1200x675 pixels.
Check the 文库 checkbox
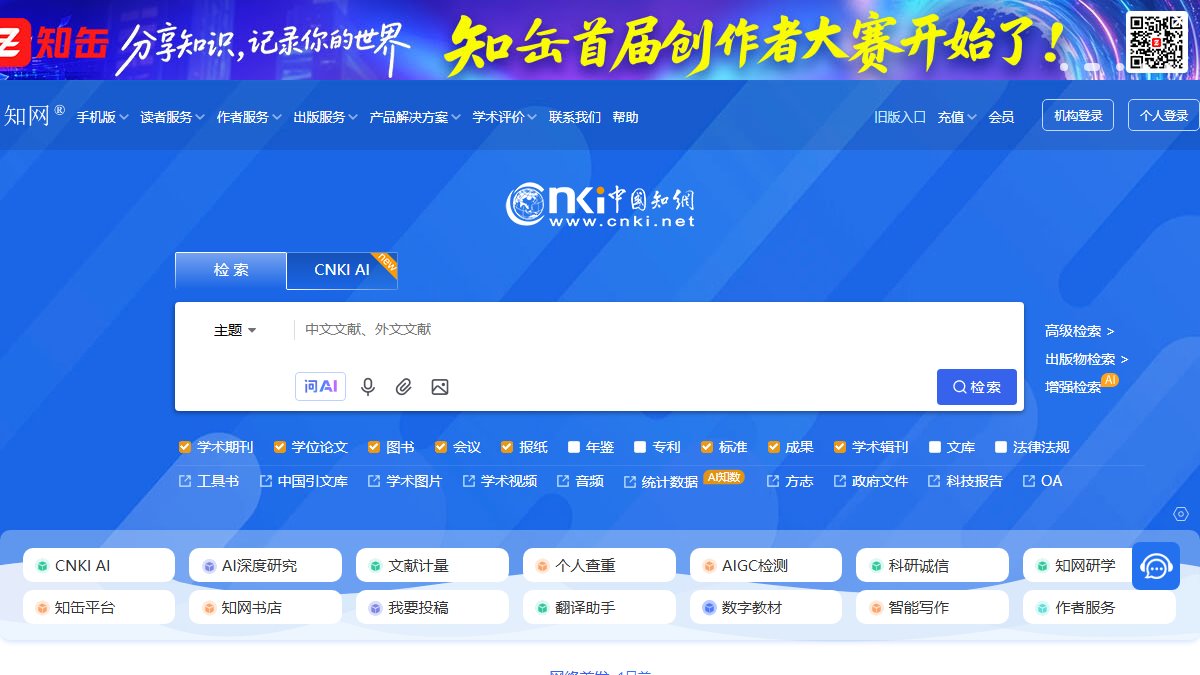pyautogui.click(x=935, y=447)
